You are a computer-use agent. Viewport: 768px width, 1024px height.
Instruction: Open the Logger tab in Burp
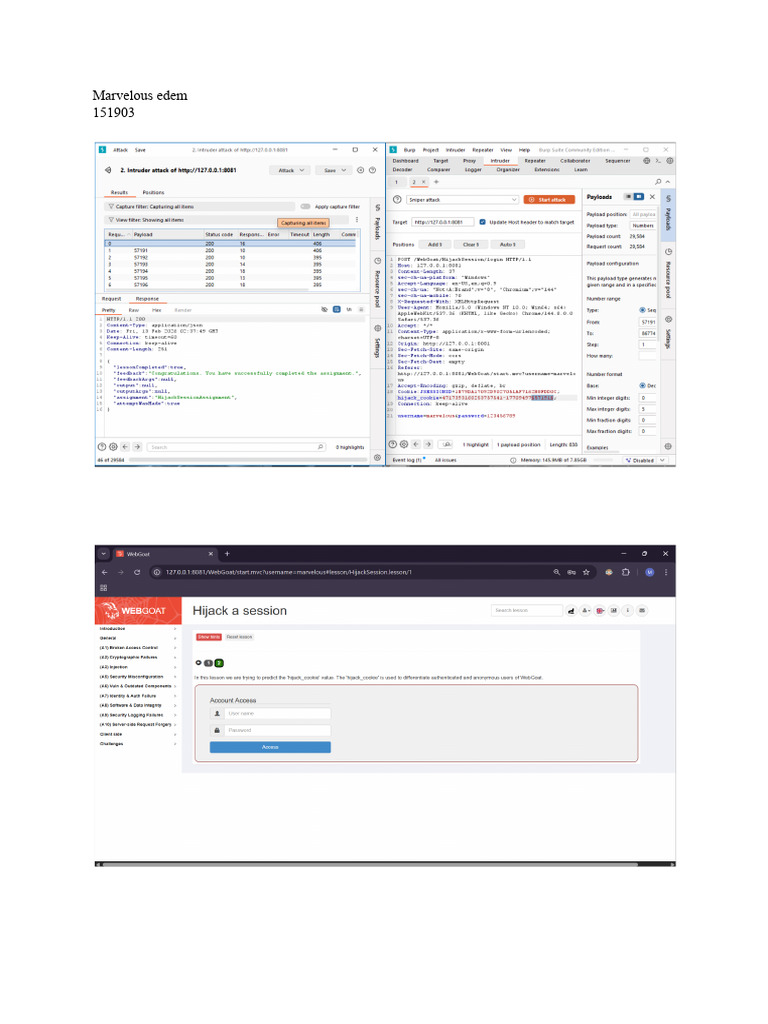pos(473,169)
